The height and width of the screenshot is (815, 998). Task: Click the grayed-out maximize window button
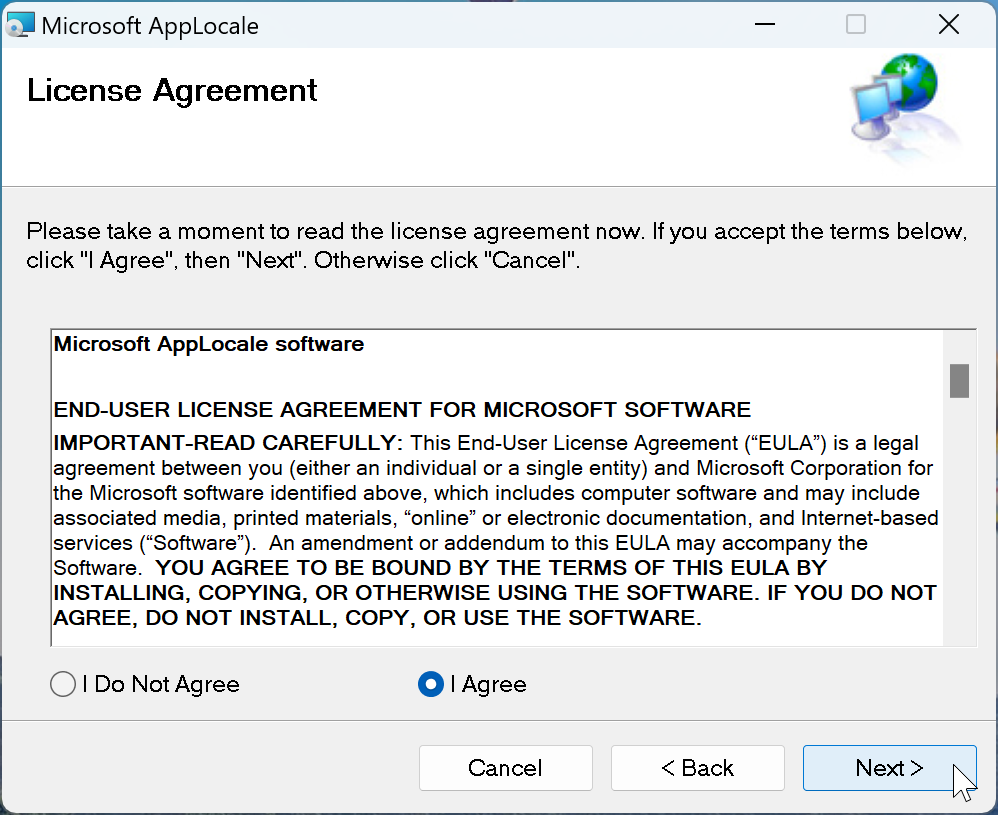(856, 25)
